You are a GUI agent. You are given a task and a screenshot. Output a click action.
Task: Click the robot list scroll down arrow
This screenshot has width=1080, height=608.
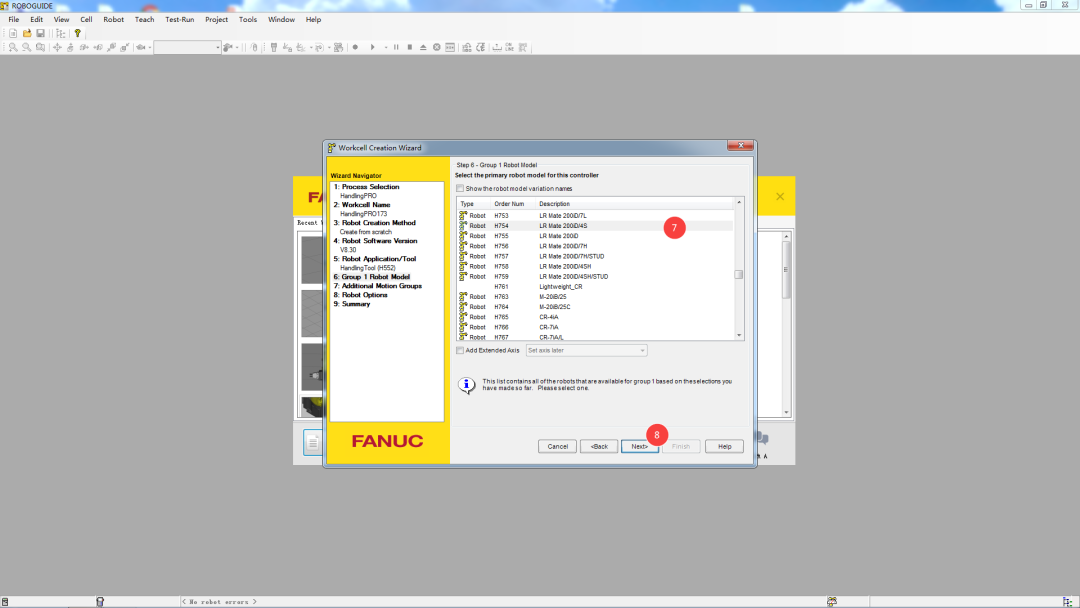(x=739, y=335)
